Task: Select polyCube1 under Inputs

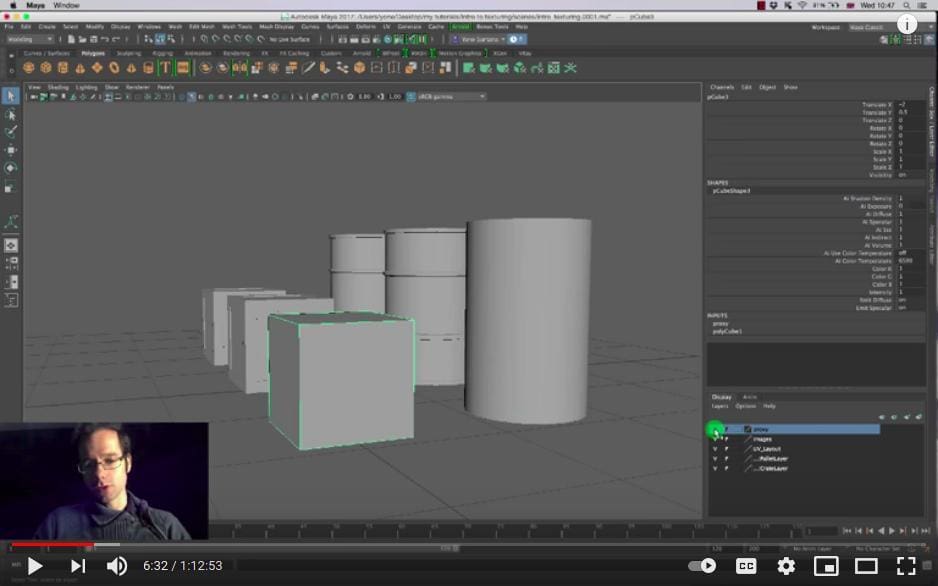Action: [x=727, y=331]
